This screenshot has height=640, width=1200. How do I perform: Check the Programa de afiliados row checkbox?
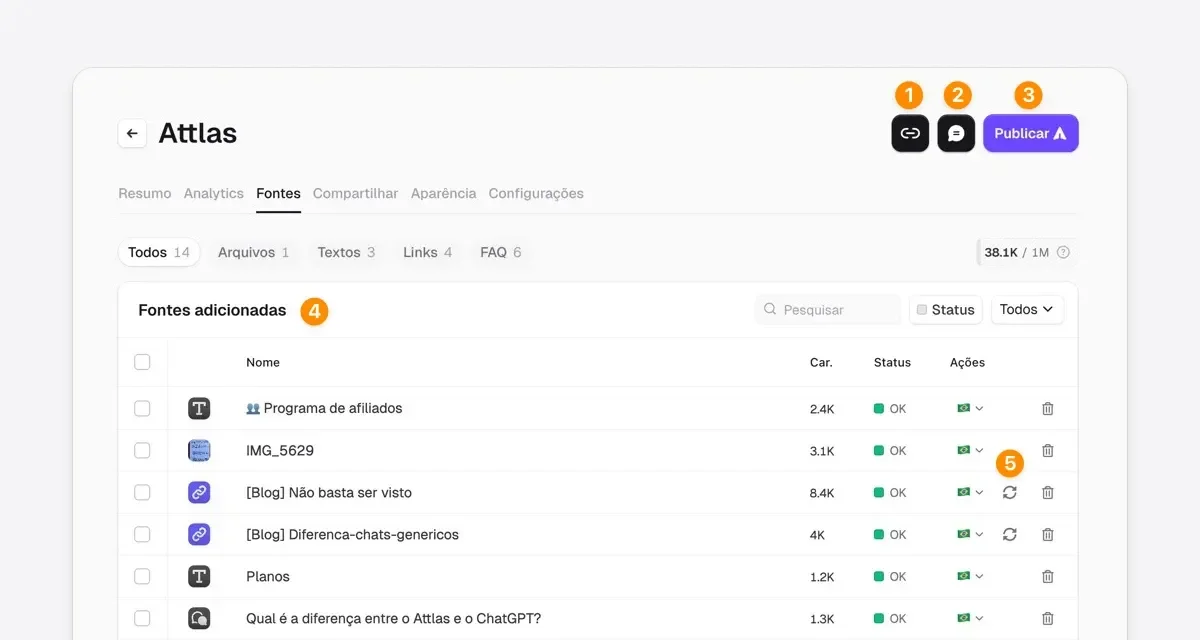pos(142,408)
